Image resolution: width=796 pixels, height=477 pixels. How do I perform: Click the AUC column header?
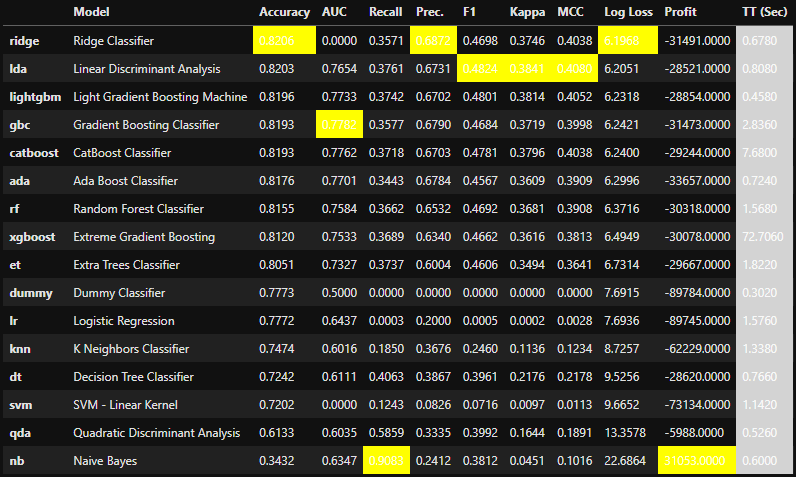click(x=334, y=12)
